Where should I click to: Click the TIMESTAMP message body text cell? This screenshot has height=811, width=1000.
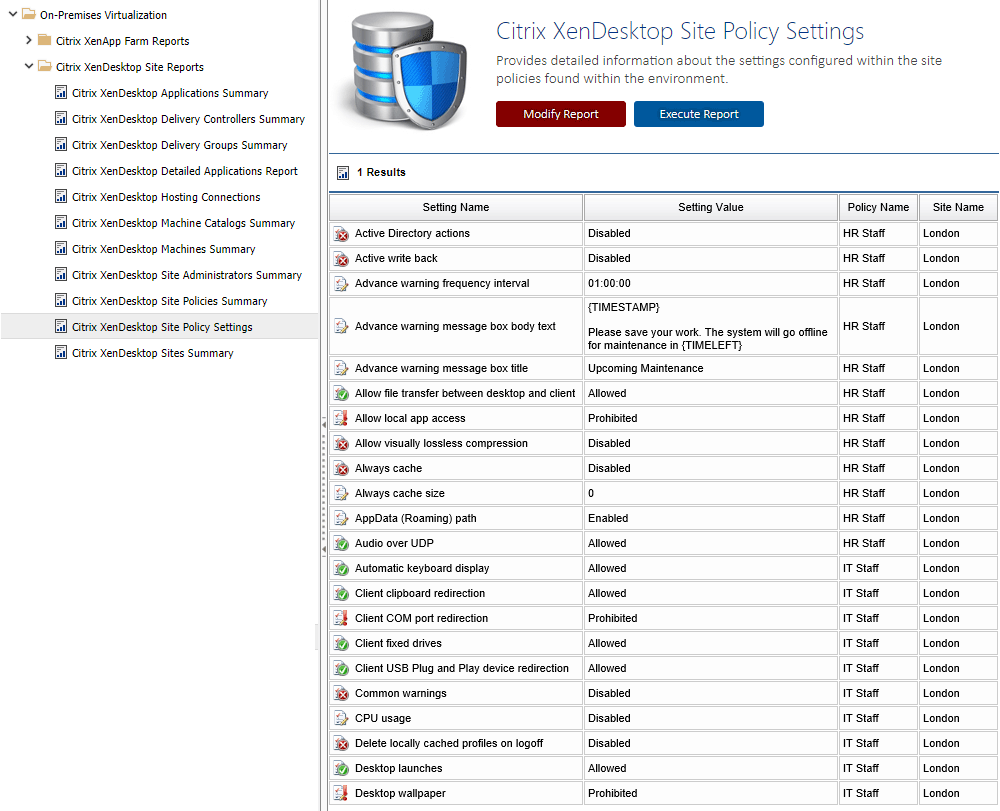tap(710, 326)
